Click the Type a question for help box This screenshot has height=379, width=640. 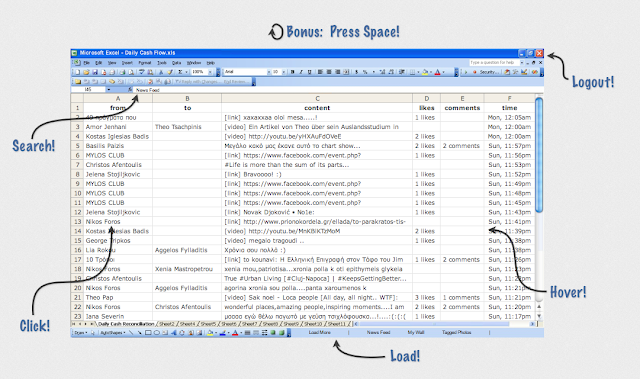(x=494, y=63)
